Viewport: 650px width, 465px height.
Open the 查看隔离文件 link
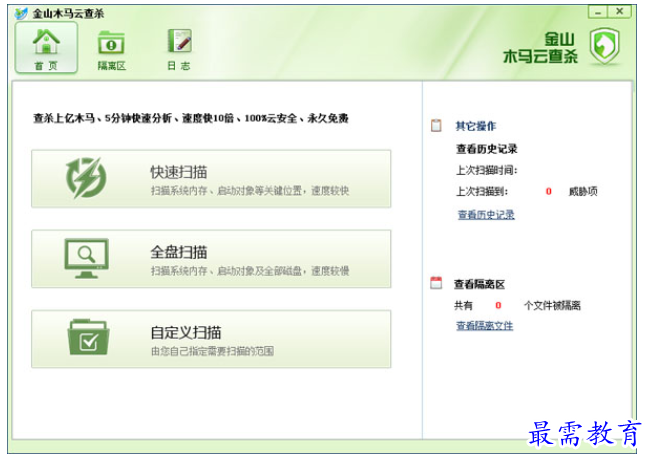[x=485, y=326]
